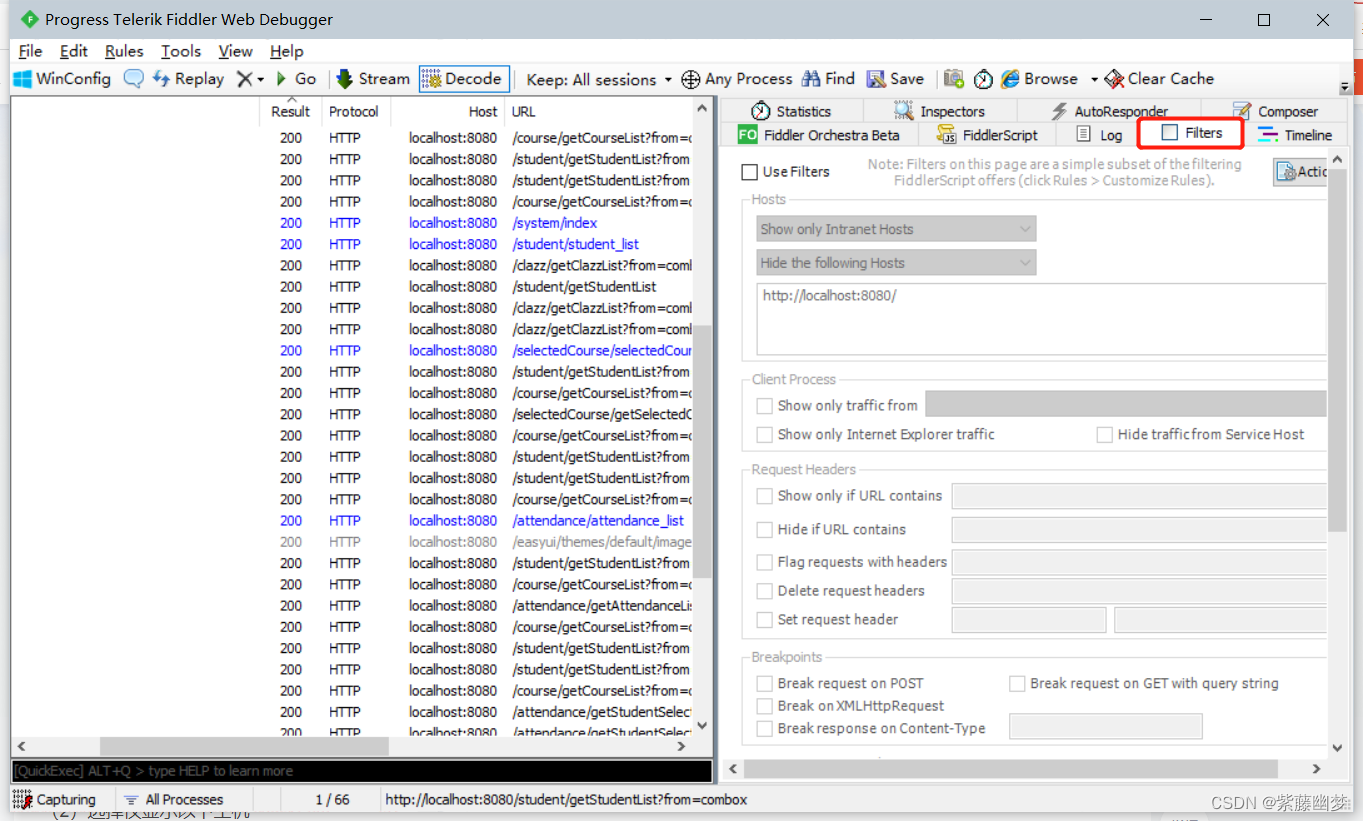The width and height of the screenshot is (1363, 821).
Task: Toggle Stream mode in toolbar
Action: pyautogui.click(x=373, y=79)
